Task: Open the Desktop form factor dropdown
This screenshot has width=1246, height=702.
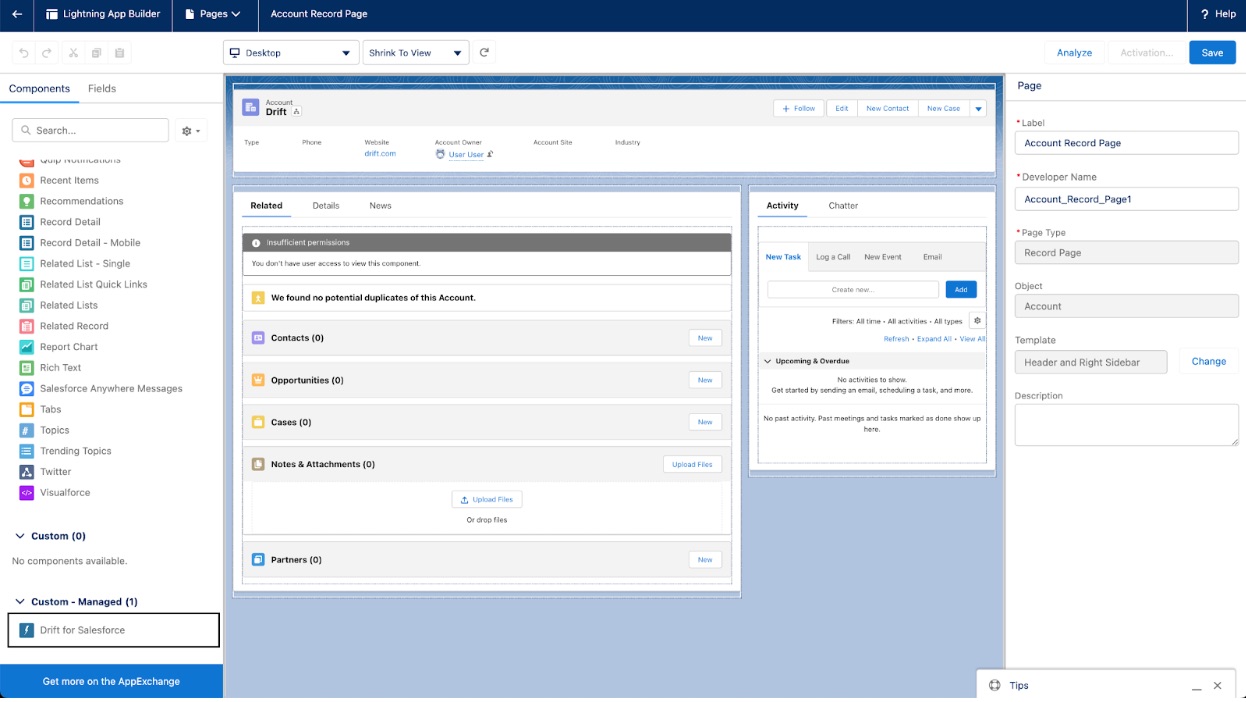Action: point(290,53)
